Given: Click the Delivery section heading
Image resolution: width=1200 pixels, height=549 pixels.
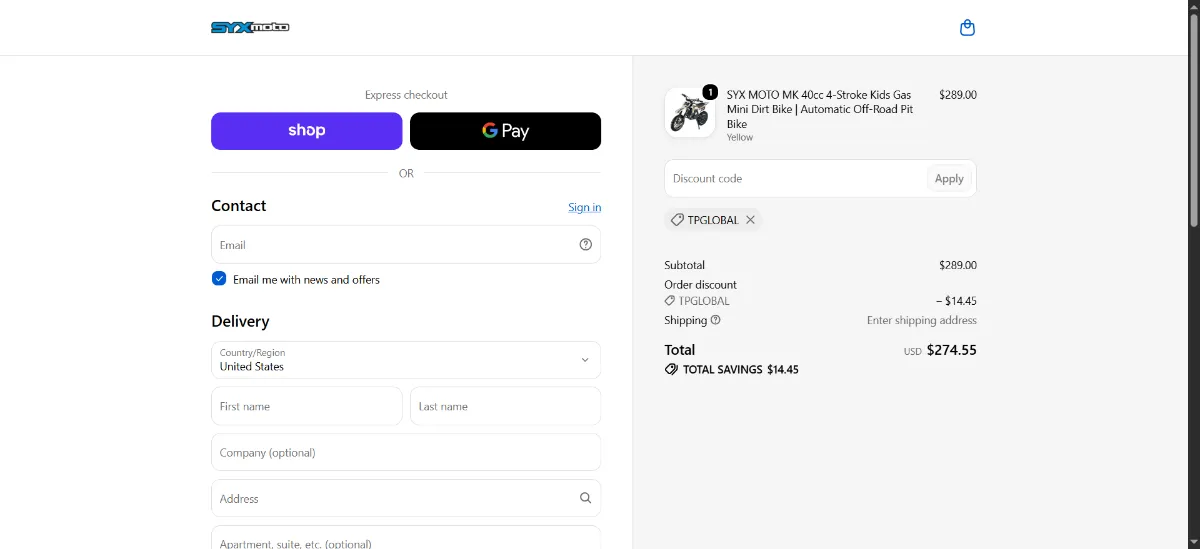Looking at the screenshot, I should pyautogui.click(x=240, y=321).
